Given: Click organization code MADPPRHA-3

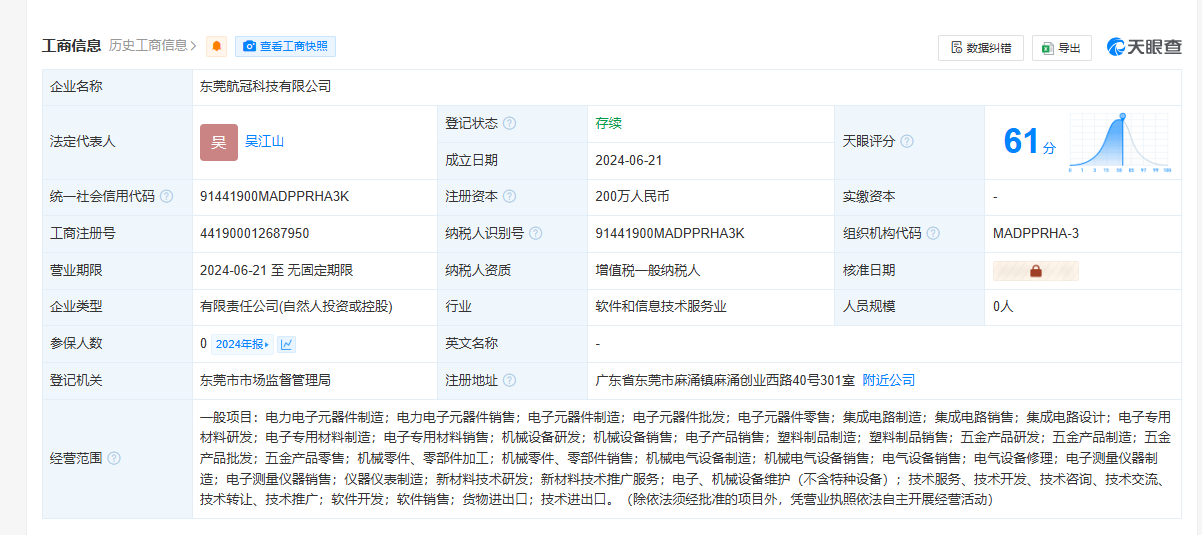Looking at the screenshot, I should tap(1036, 234).
